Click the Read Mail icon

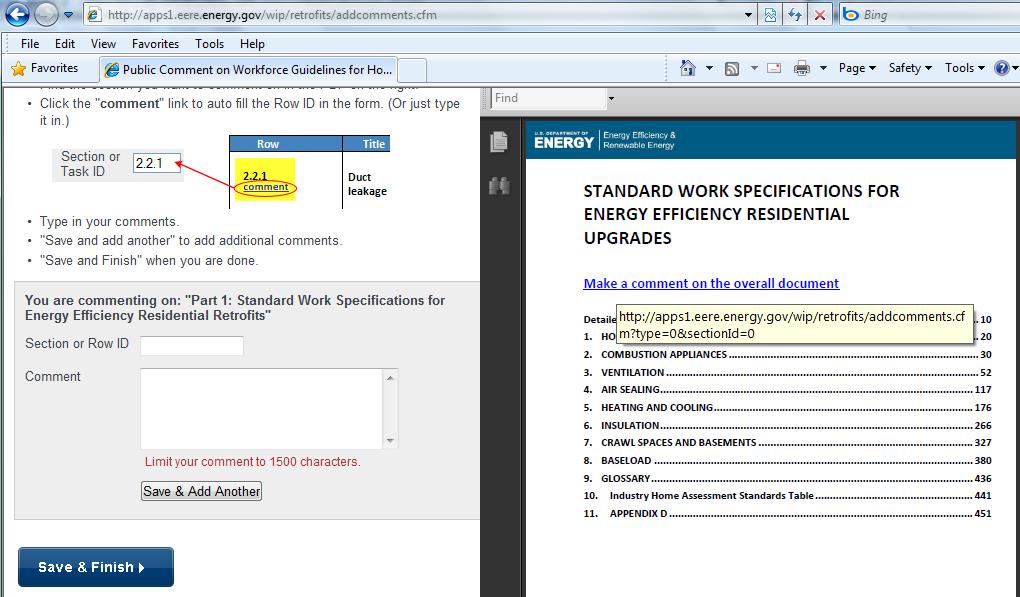click(774, 68)
